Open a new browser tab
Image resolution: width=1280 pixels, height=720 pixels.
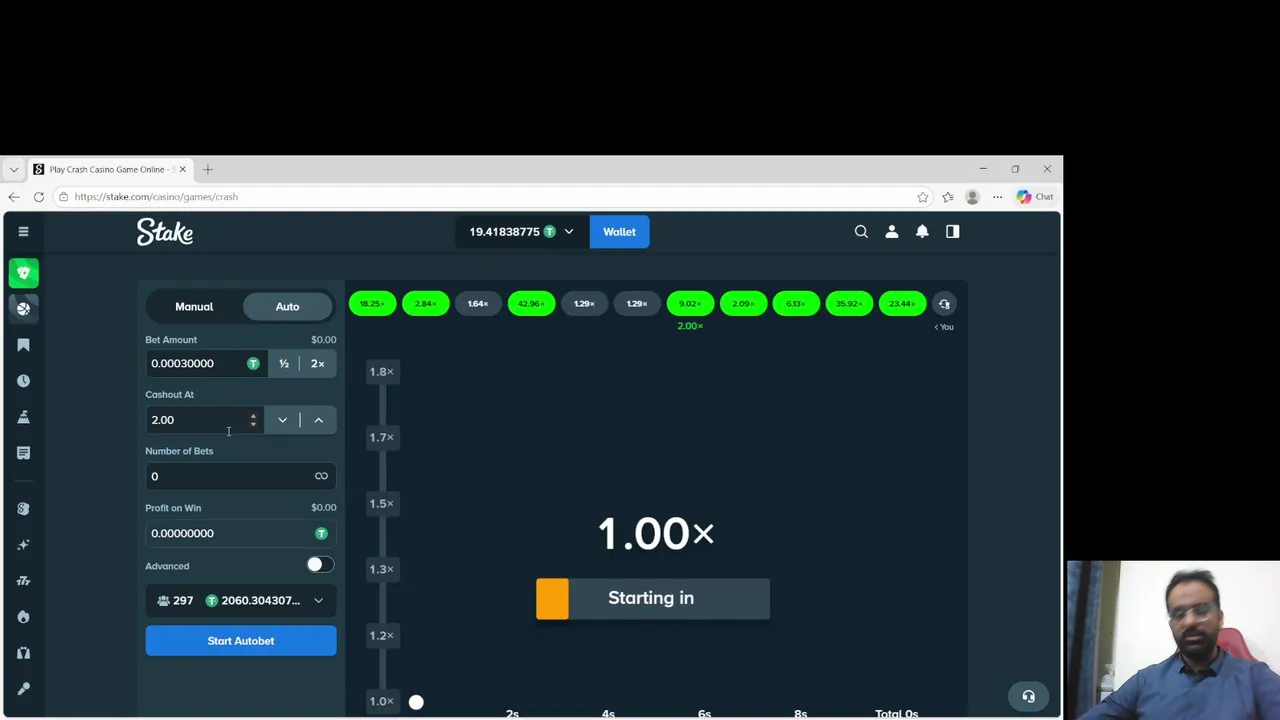click(208, 169)
